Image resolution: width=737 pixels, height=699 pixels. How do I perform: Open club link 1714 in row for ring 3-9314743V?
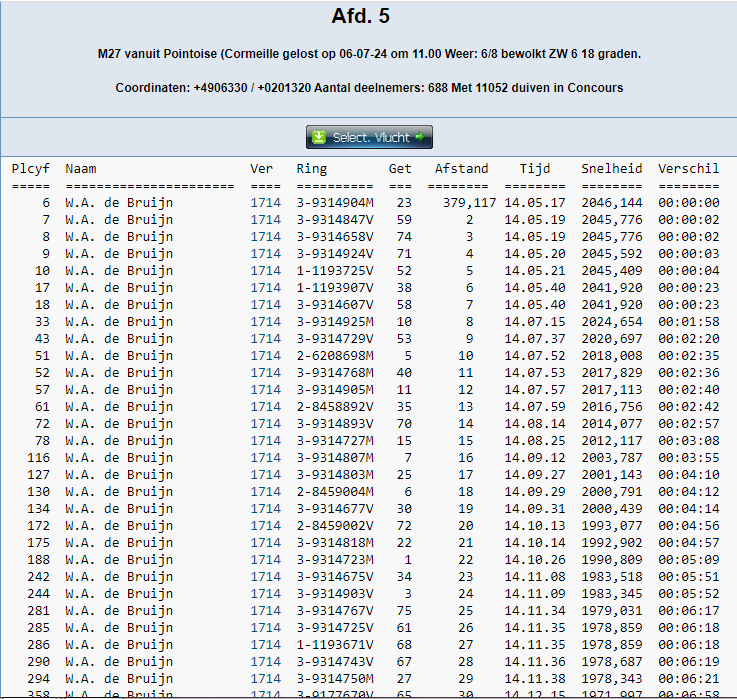coord(266,661)
